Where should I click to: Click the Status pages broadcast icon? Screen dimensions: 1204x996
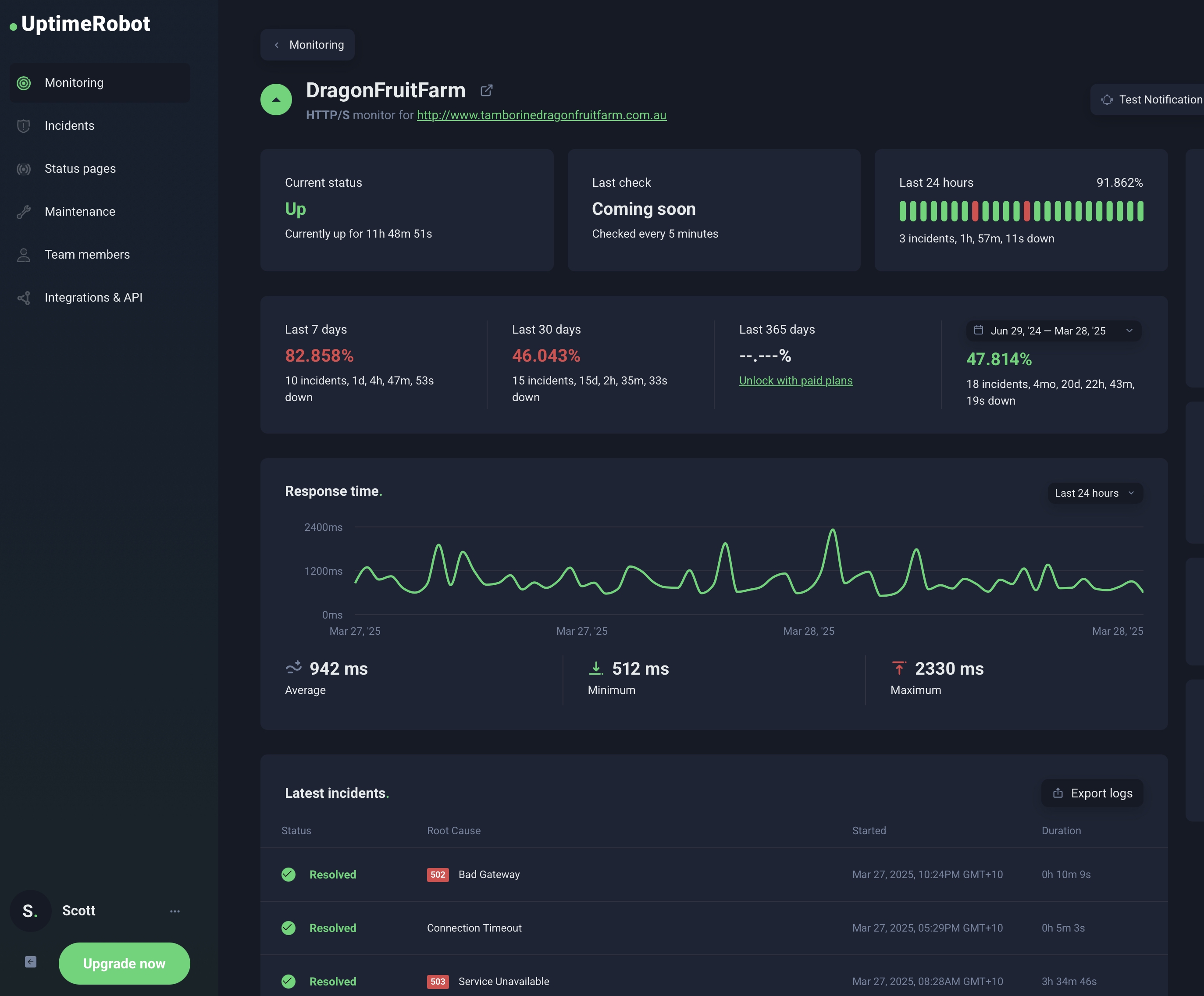(24, 169)
